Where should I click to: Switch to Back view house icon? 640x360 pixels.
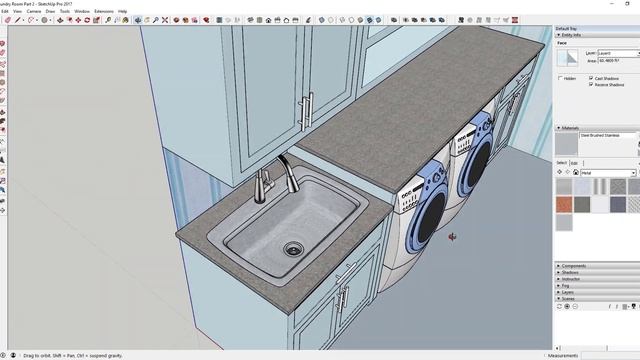(287, 20)
